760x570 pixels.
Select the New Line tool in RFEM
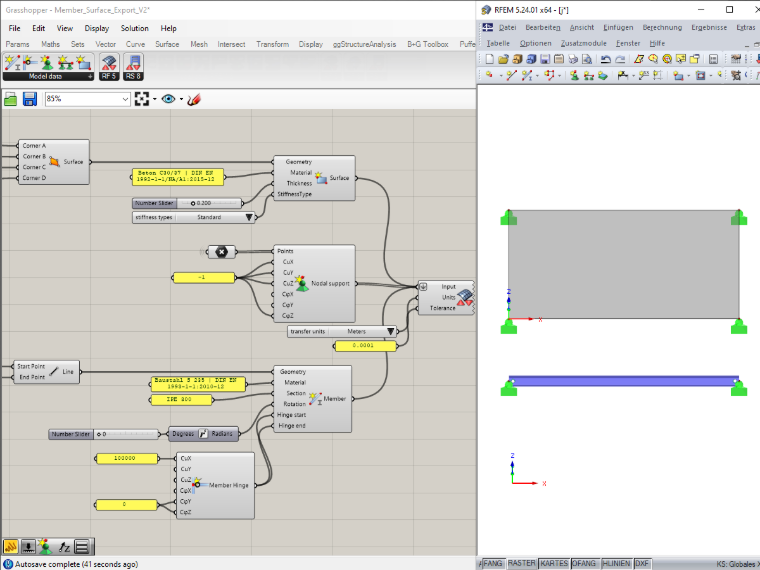coord(511,75)
